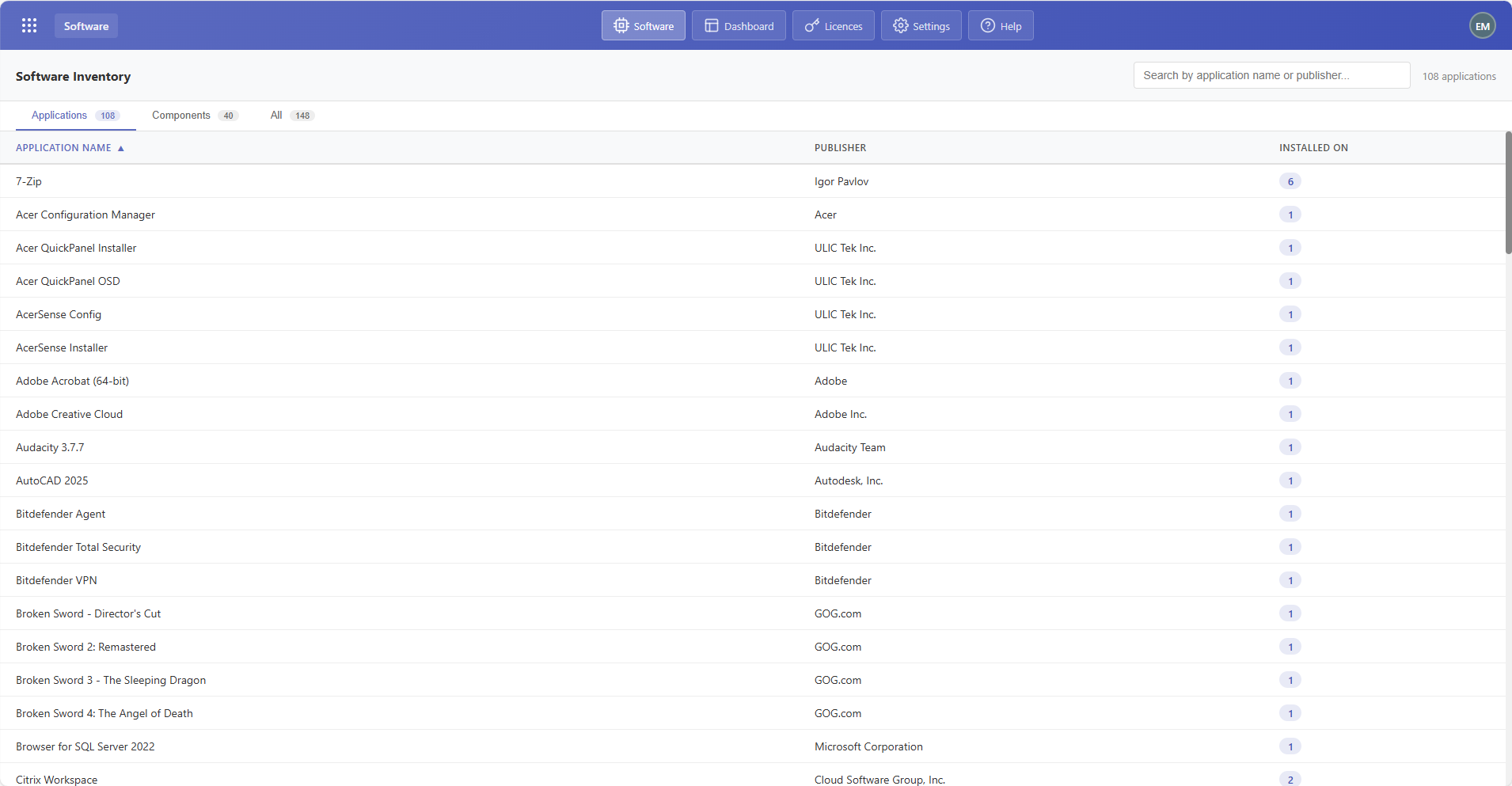The image size is (1512, 786).
Task: Click the Dashboard layout icon
Action: 712,25
